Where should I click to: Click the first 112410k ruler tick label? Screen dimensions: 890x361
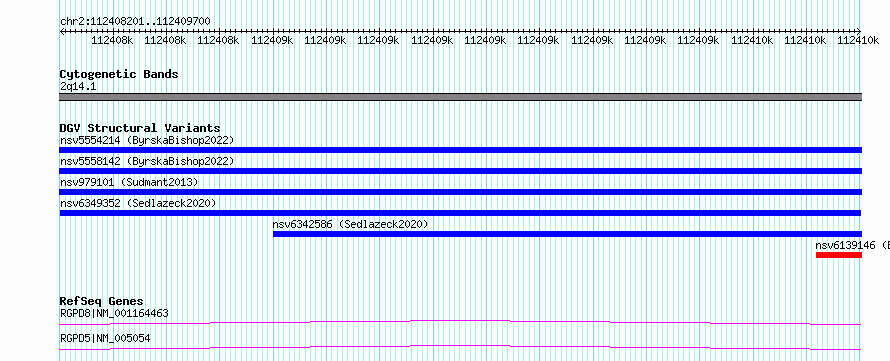(x=752, y=40)
